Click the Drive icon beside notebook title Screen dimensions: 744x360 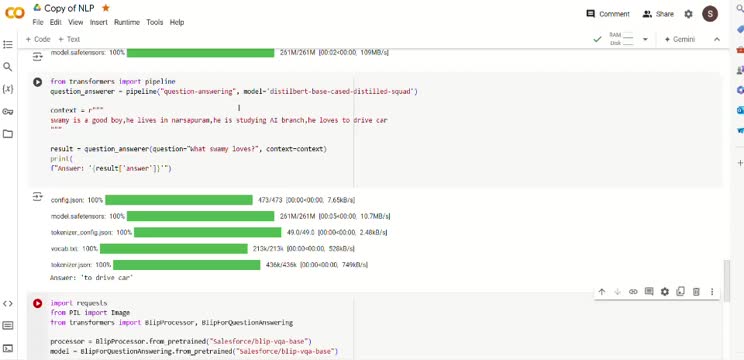click(37, 8)
